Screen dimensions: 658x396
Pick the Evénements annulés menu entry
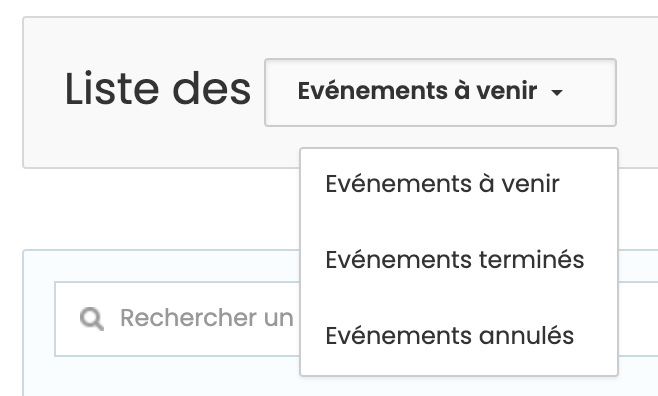pyautogui.click(x=459, y=336)
